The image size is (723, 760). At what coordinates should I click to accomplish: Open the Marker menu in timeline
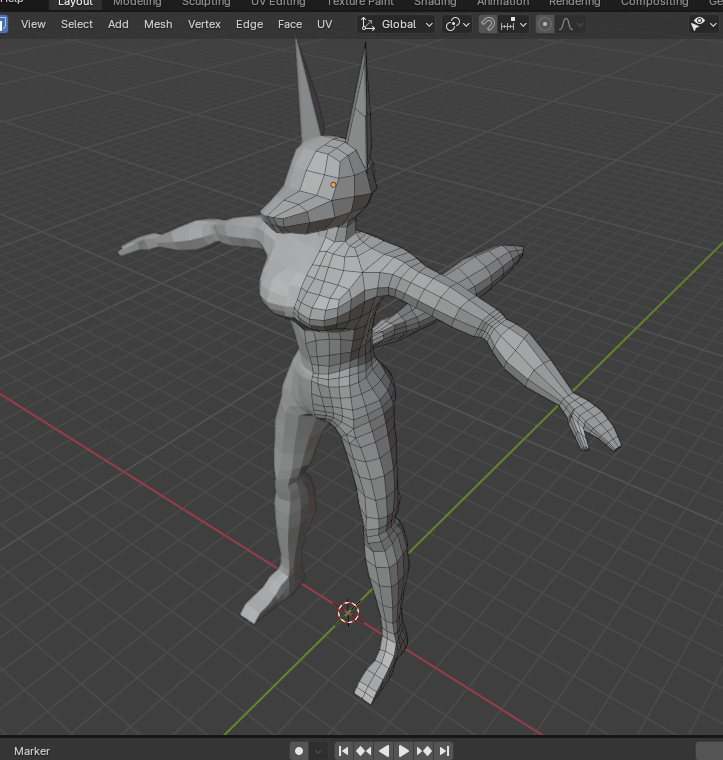(32, 750)
